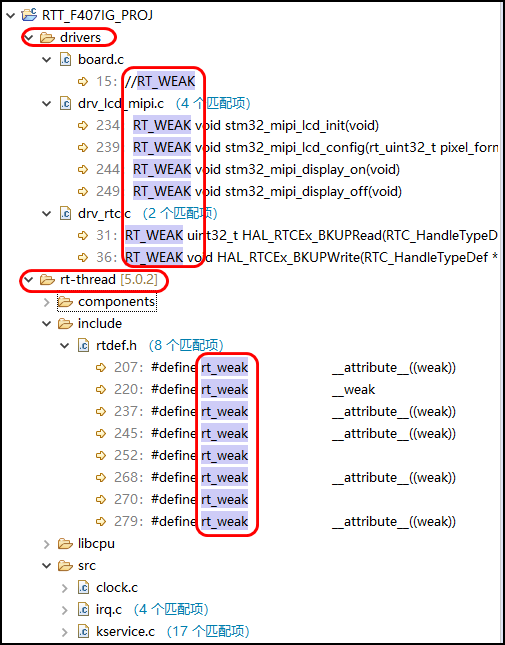Click the clock.c file icon
The width and height of the screenshot is (505, 645).
(83, 588)
